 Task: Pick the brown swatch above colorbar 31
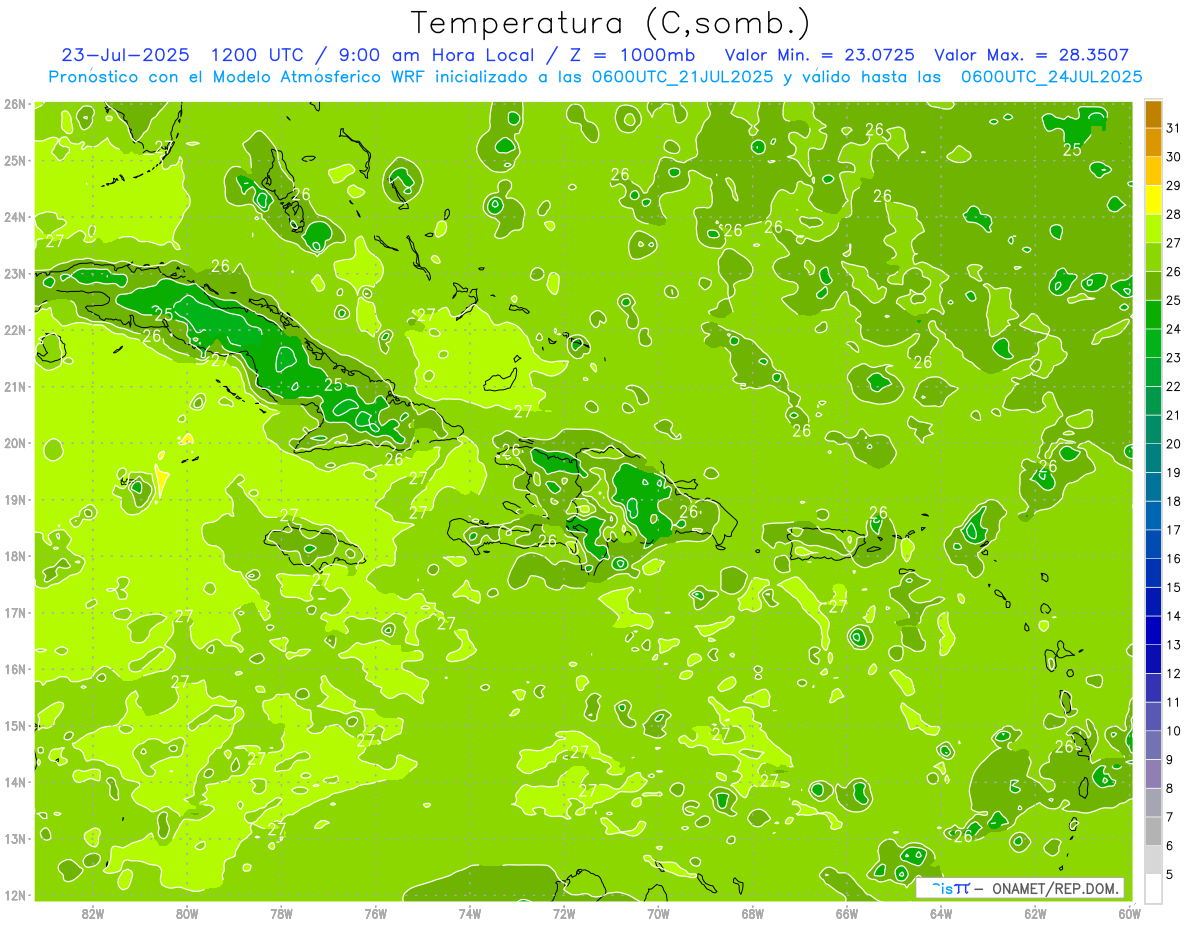click(1153, 114)
